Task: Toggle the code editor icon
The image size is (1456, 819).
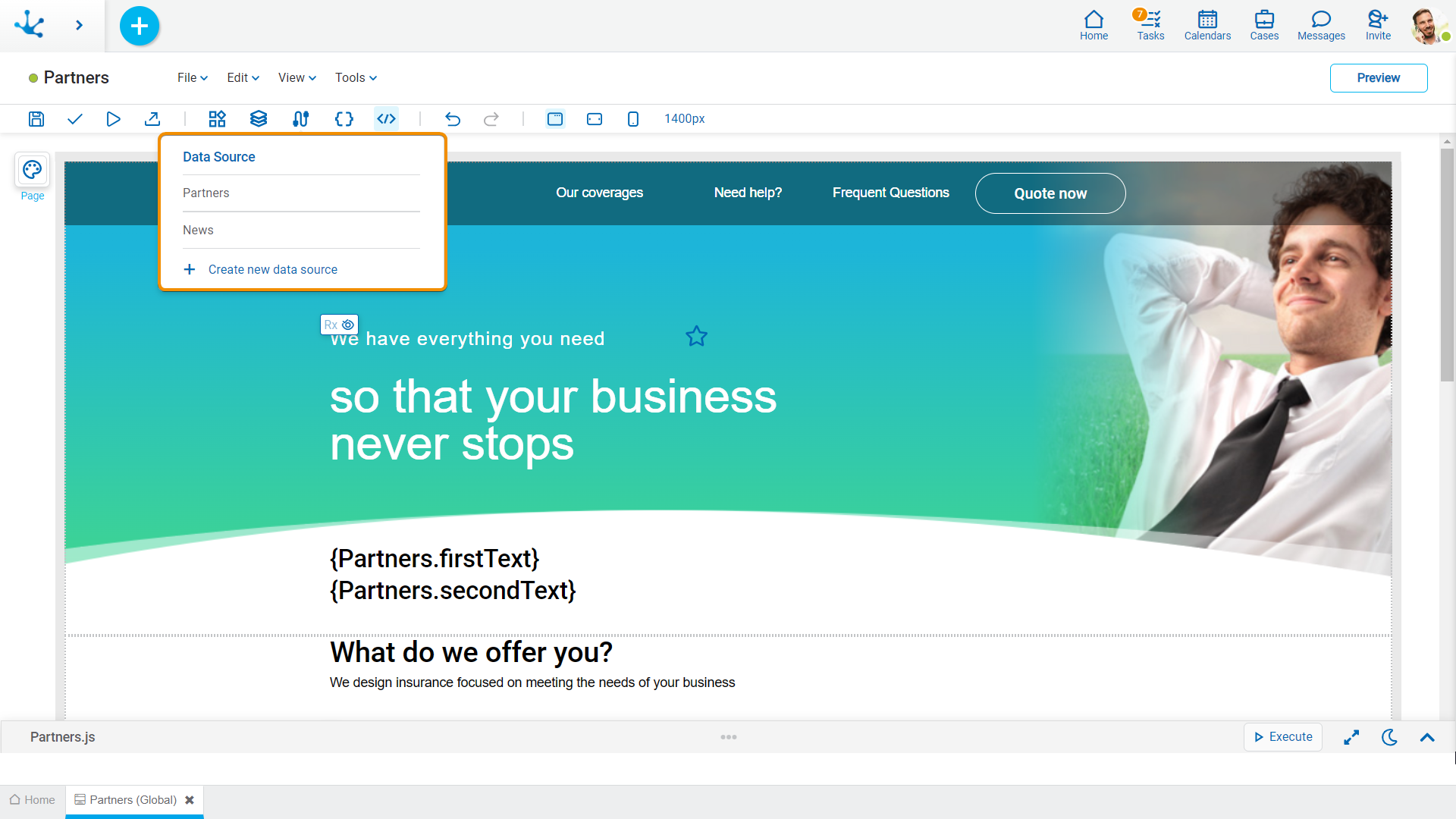Action: pyautogui.click(x=387, y=118)
